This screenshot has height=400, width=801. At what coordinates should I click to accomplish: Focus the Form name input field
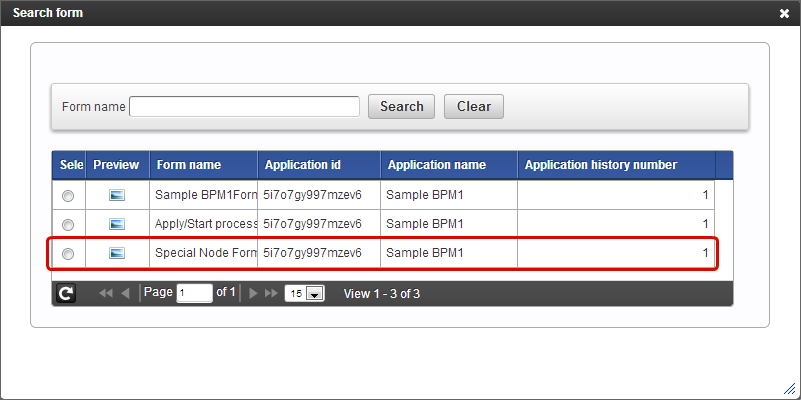[244, 106]
